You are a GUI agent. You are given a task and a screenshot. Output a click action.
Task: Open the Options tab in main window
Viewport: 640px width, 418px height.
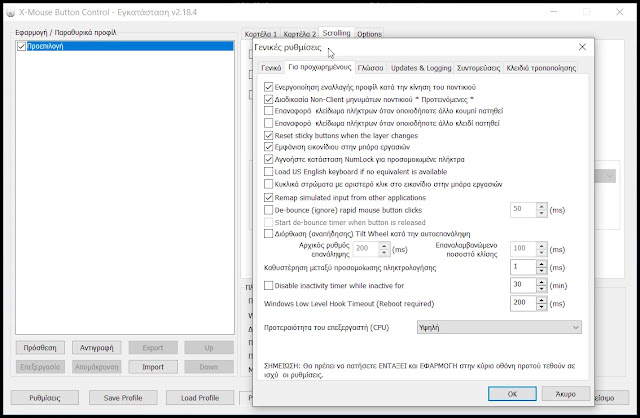click(369, 34)
